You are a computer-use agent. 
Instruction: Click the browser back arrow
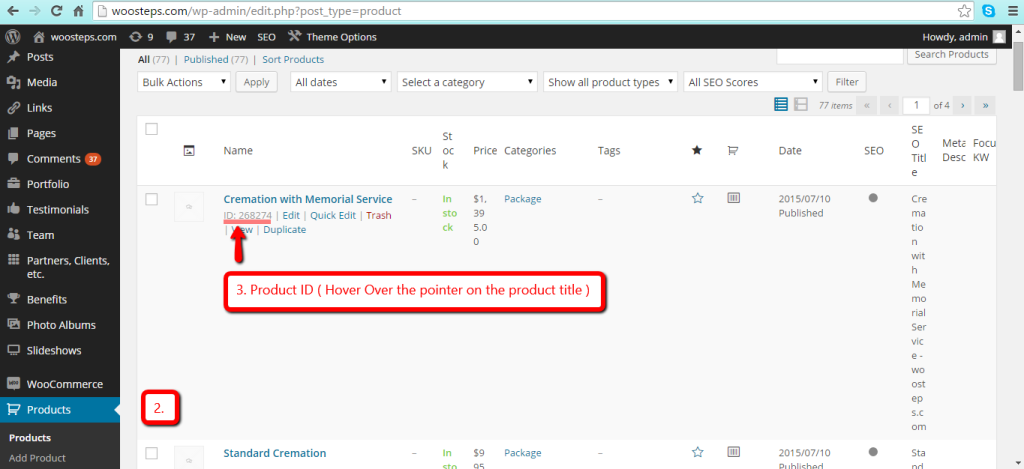click(x=14, y=11)
